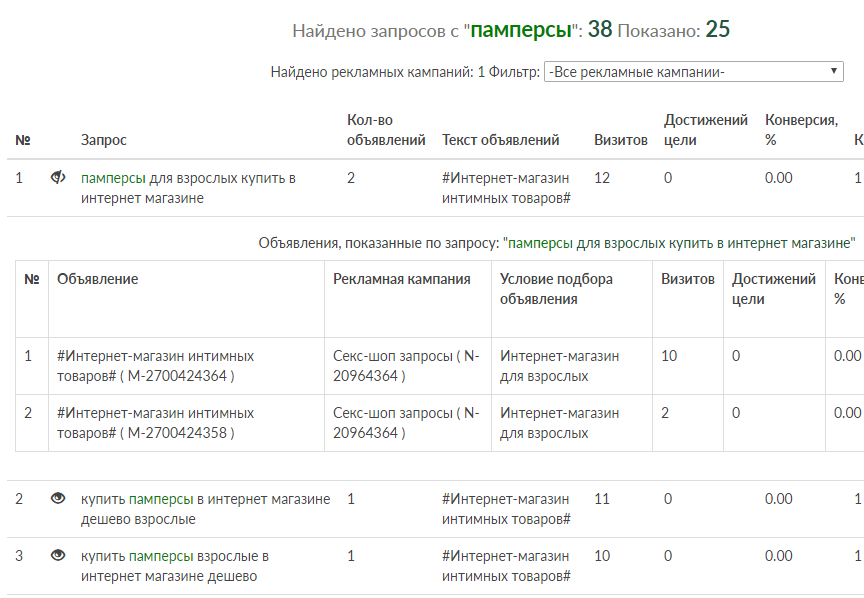Click 'Визитов' header in inner ads table
This screenshot has height=598, width=864.
tap(688, 279)
